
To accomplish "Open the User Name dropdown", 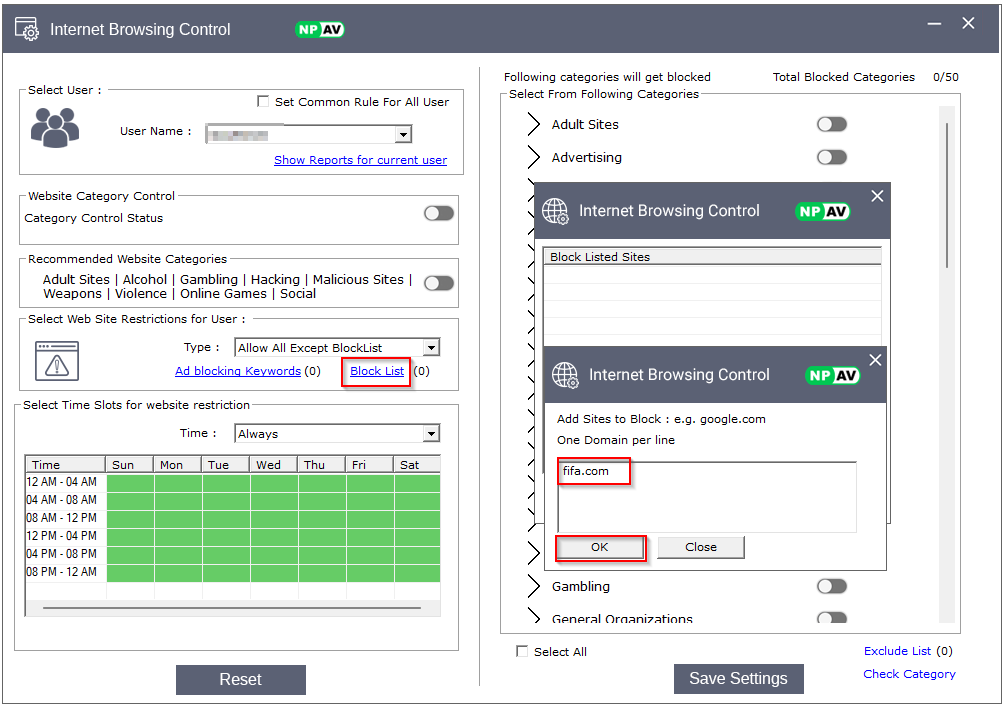I will coord(402,134).
